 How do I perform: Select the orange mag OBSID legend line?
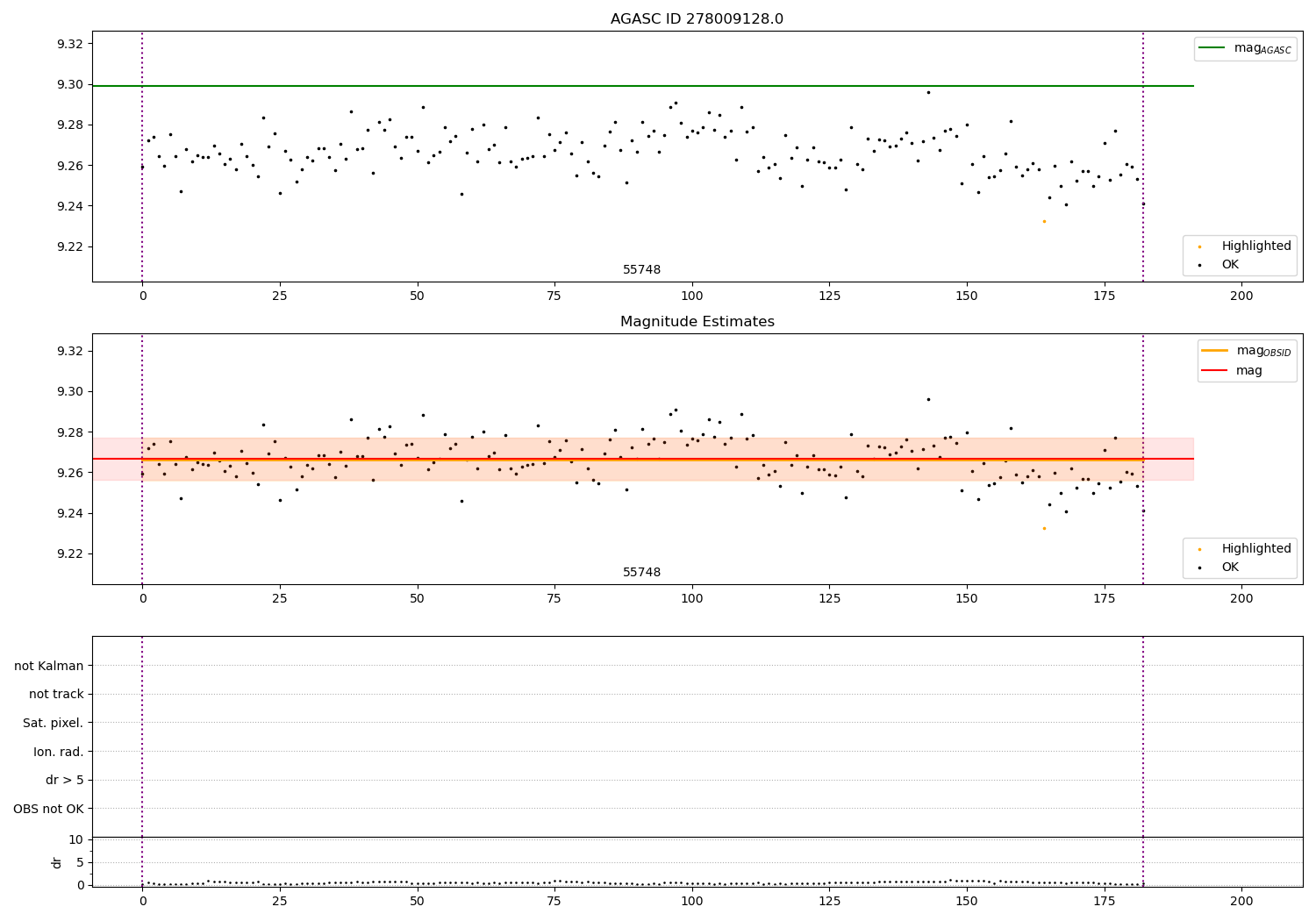tap(1214, 351)
